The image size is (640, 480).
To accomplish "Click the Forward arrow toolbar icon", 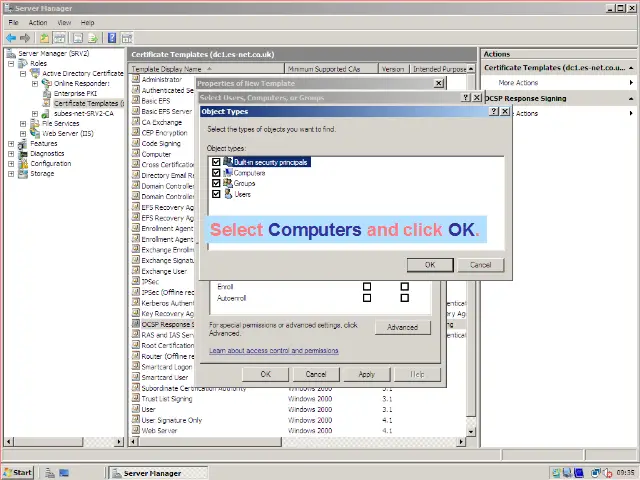I will click(x=24, y=38).
